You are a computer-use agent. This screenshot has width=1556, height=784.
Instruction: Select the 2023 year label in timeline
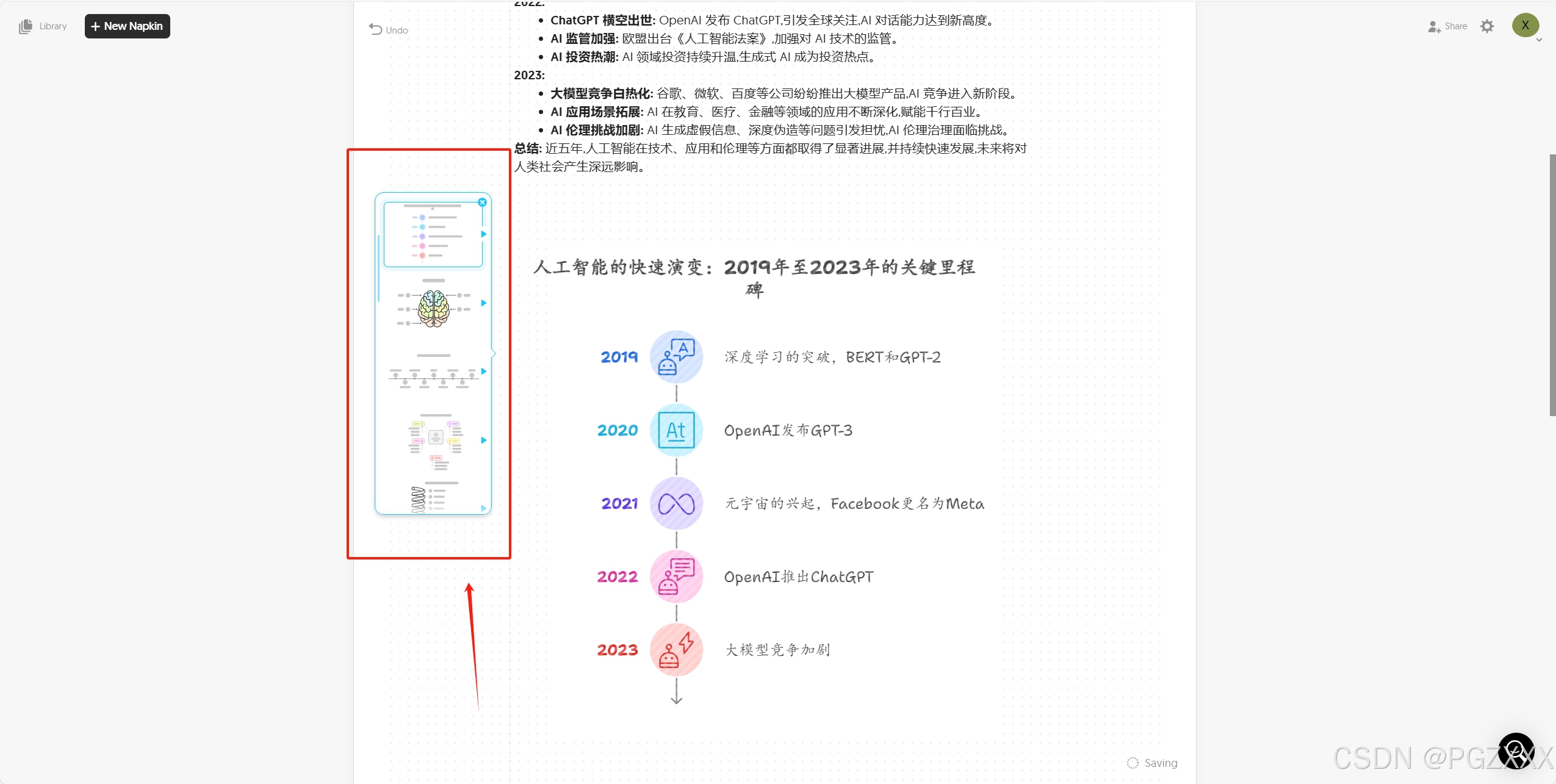(x=618, y=650)
